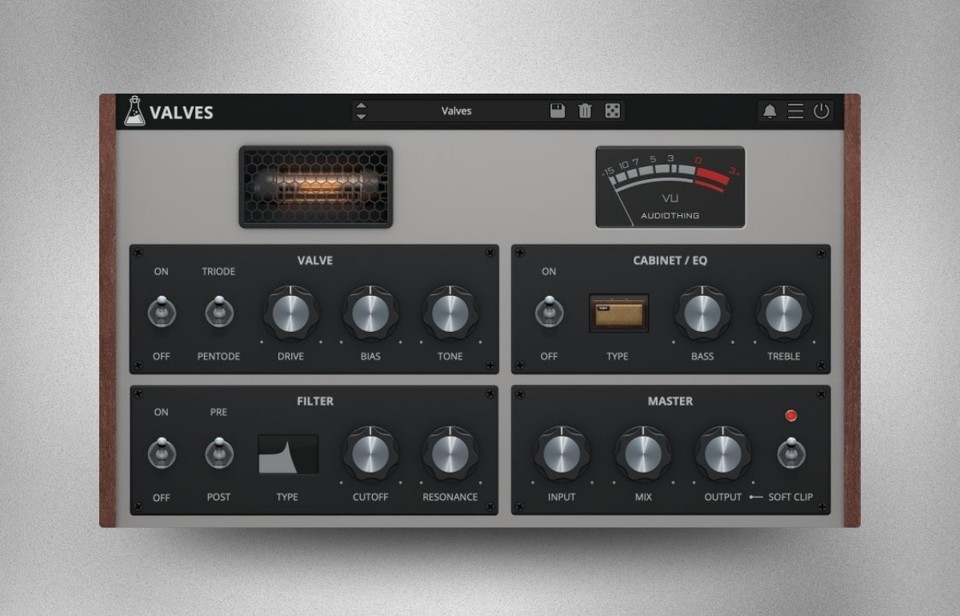Click the Output knob
960x616 pixels.
point(722,454)
